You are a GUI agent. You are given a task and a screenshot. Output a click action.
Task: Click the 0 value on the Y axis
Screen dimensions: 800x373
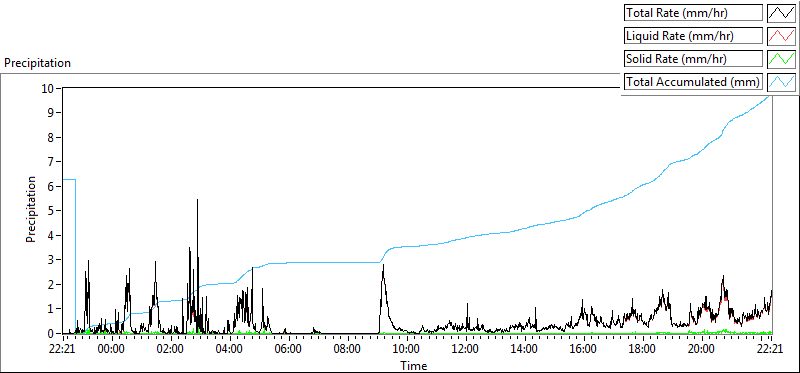pyautogui.click(x=52, y=333)
